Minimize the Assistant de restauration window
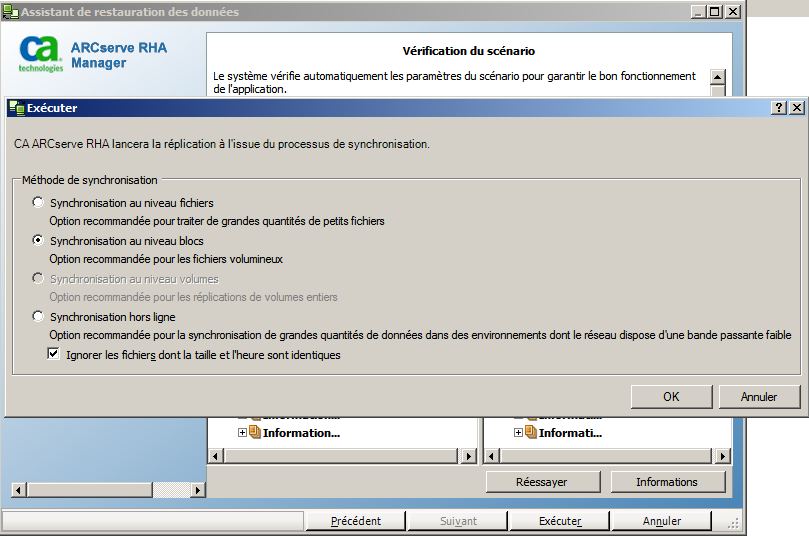809x537 pixels. click(698, 11)
